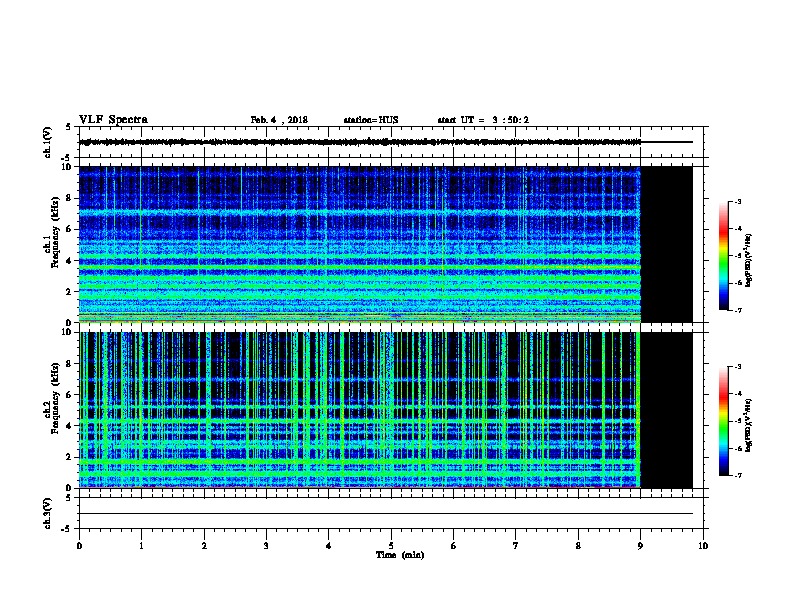This screenshot has width=792, height=612.
Task: Click the "station=HUS" header label
Action: pyautogui.click(x=371, y=120)
